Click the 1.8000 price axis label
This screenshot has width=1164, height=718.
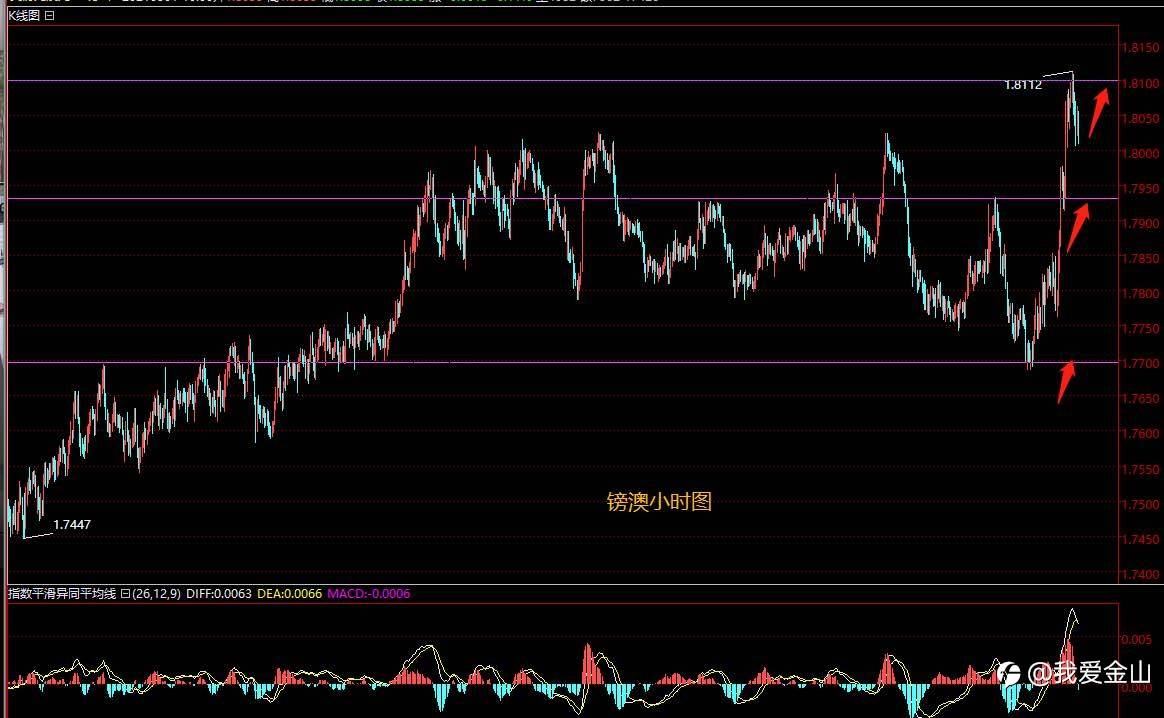[1140, 153]
